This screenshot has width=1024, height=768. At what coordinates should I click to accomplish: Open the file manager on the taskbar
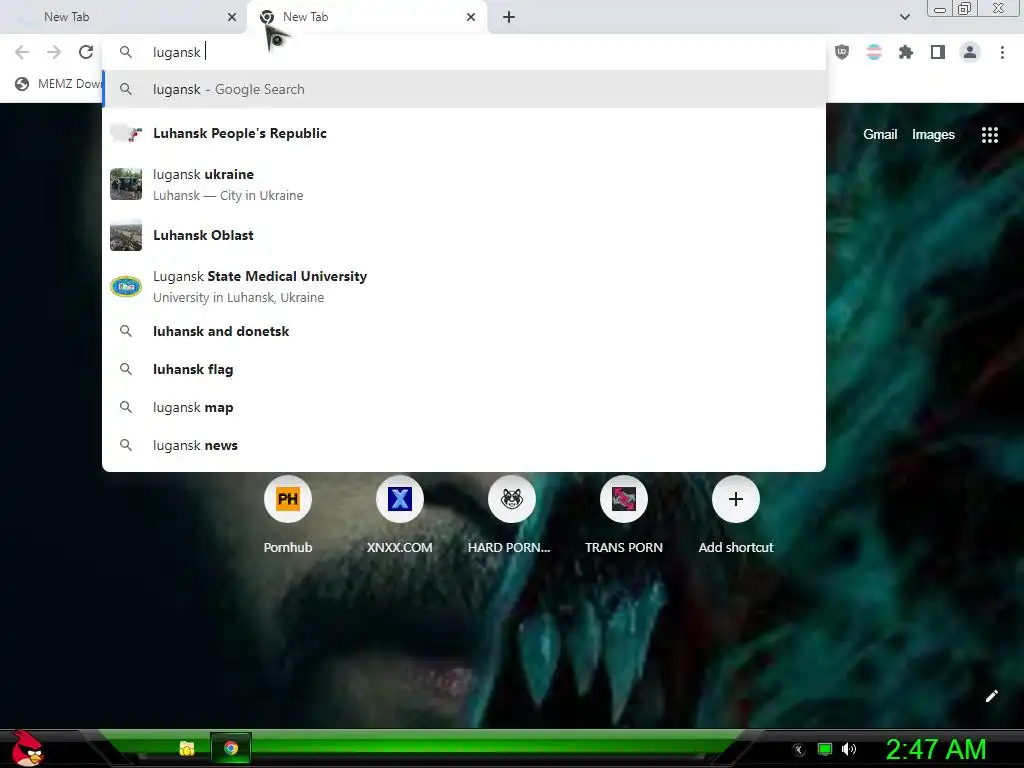click(x=187, y=748)
